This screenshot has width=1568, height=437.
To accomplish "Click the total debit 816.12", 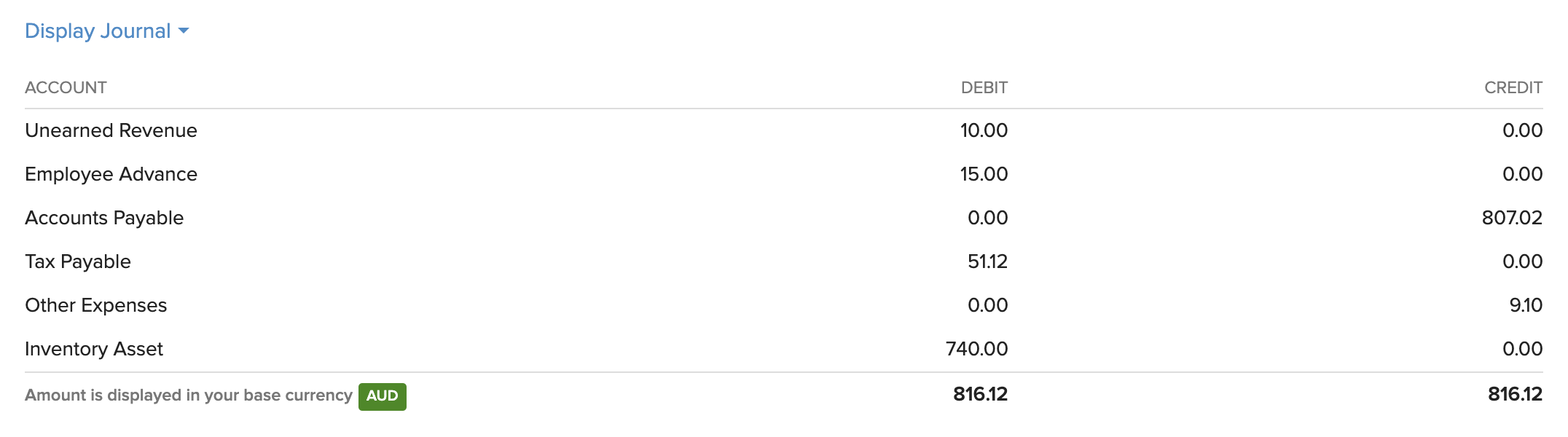I will [980, 395].
